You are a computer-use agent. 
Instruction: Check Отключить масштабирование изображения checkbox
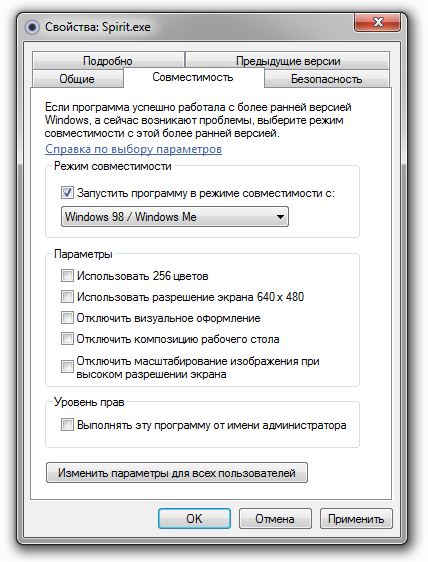pos(67,366)
